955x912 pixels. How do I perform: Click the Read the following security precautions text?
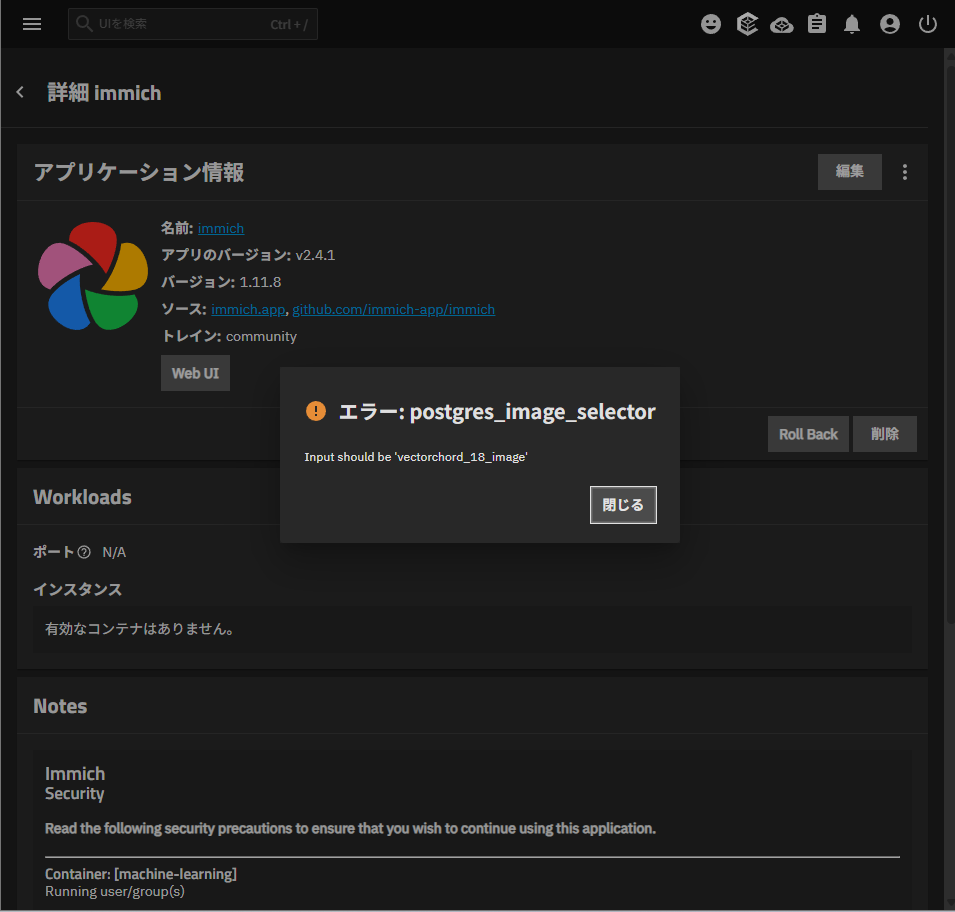(350, 829)
